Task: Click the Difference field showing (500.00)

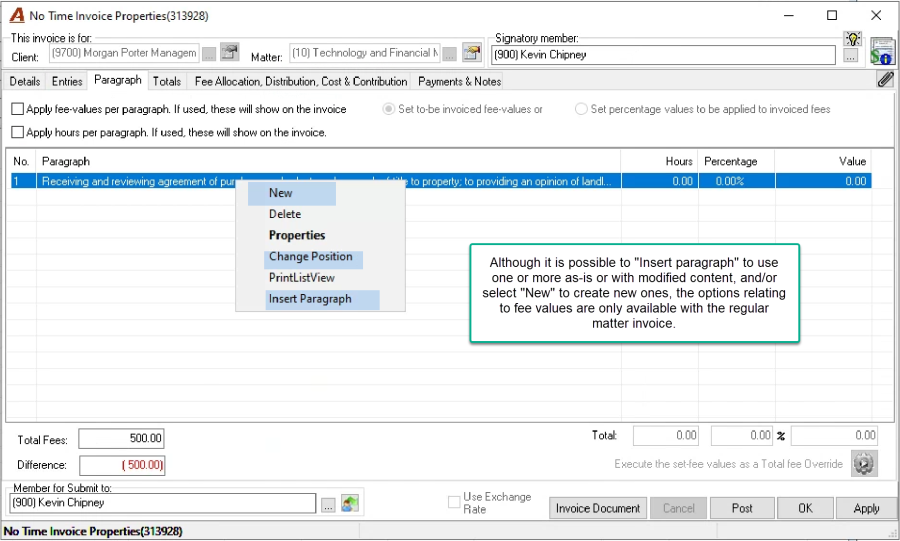Action: pyautogui.click(x=121, y=465)
